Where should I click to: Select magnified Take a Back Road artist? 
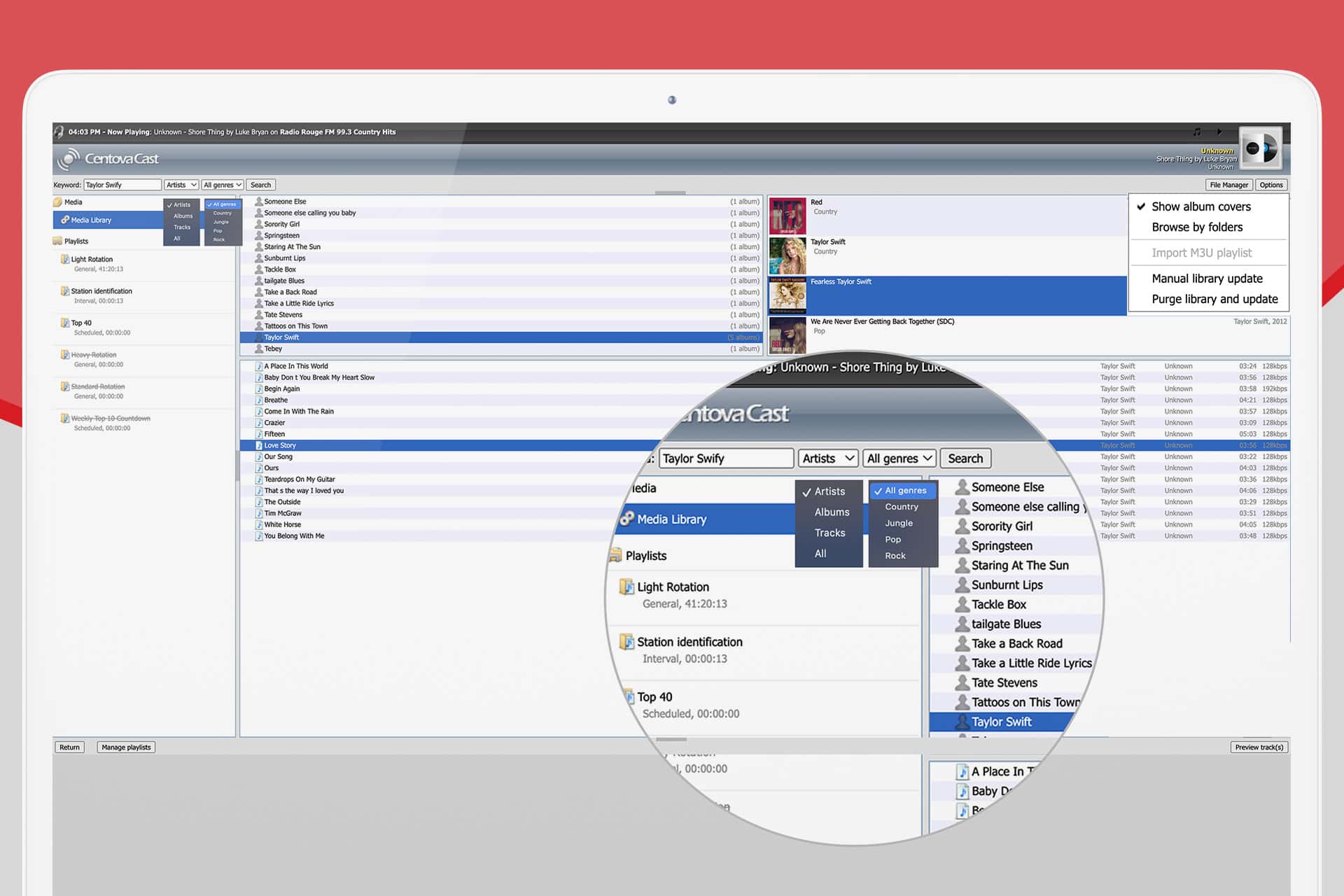(1016, 643)
